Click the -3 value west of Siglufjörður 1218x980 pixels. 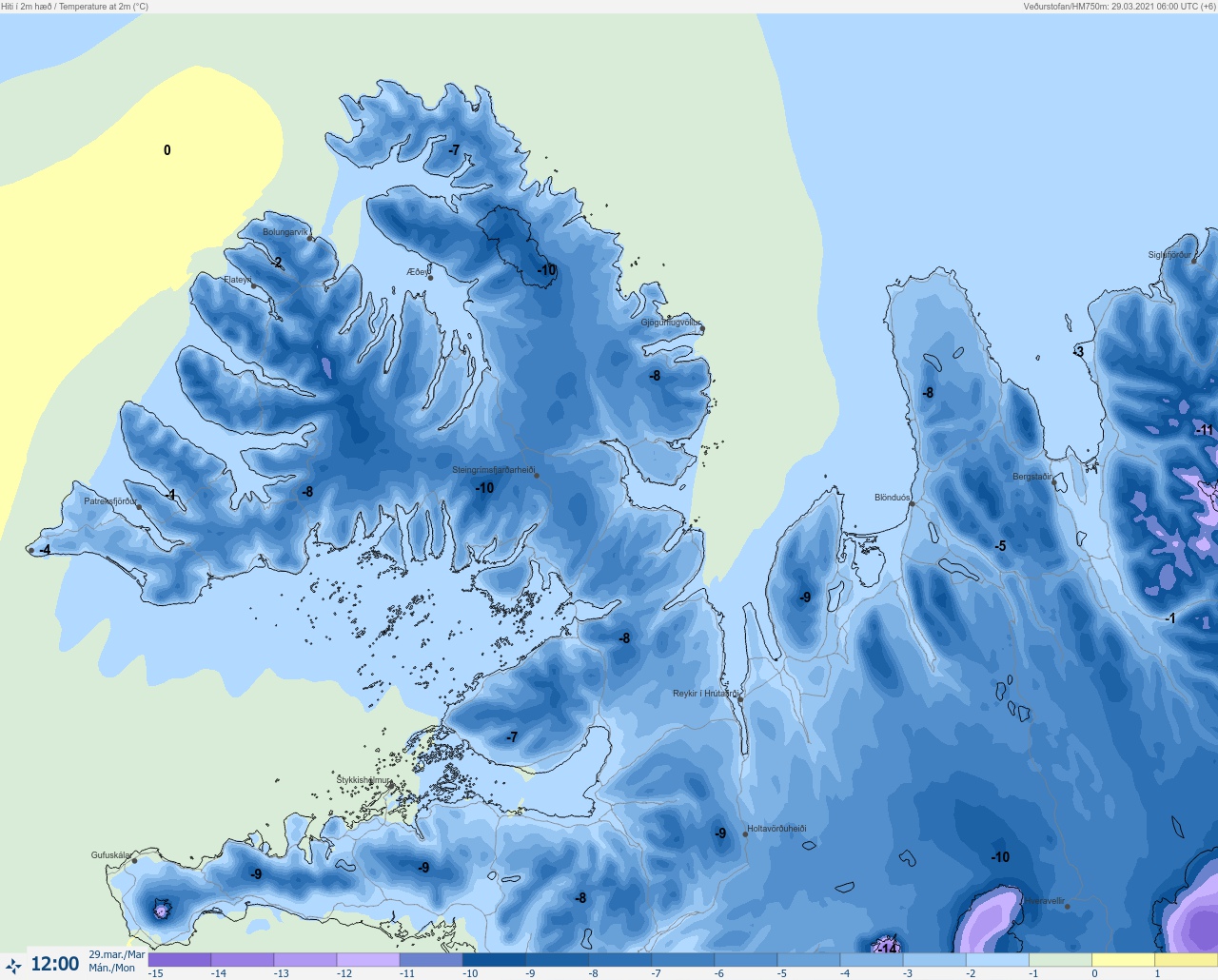coord(1077,352)
